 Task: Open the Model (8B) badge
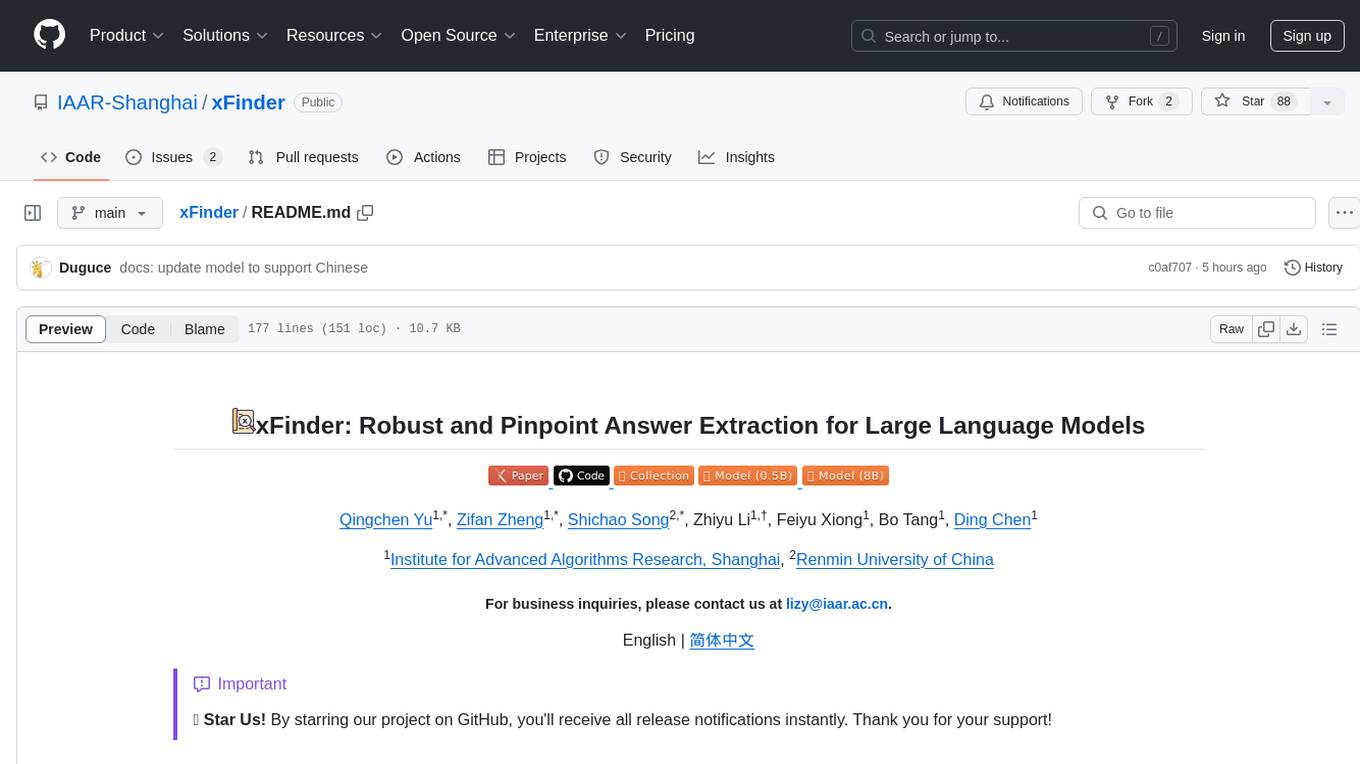pyautogui.click(x=846, y=476)
